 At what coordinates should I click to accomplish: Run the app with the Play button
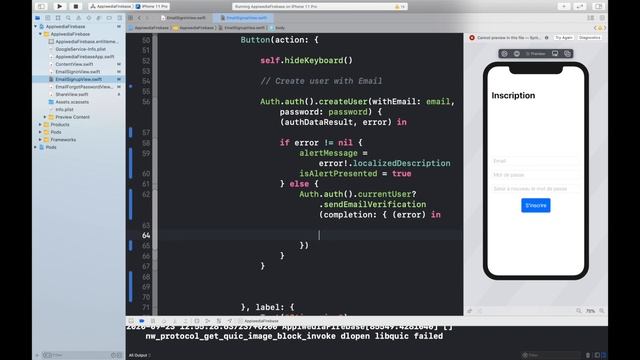pos(60,6)
